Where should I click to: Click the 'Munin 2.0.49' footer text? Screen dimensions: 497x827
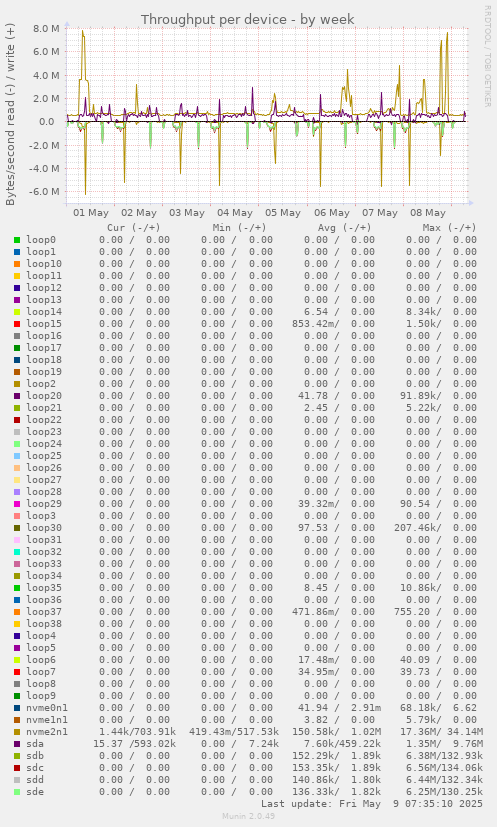tap(248, 816)
